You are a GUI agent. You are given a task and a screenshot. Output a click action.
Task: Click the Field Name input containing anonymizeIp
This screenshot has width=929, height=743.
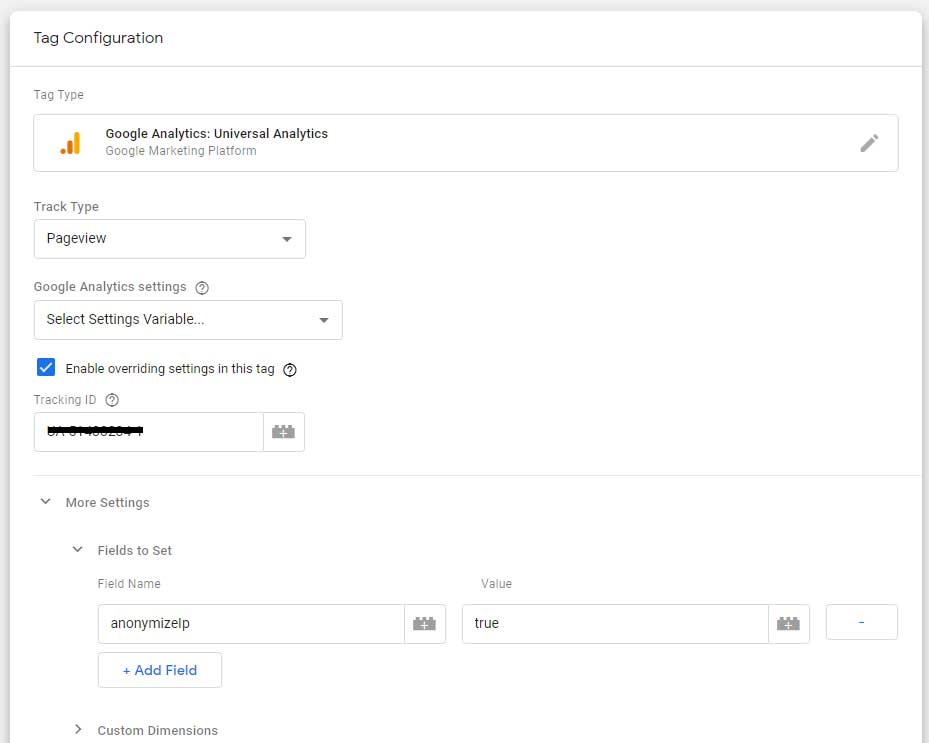coord(250,624)
